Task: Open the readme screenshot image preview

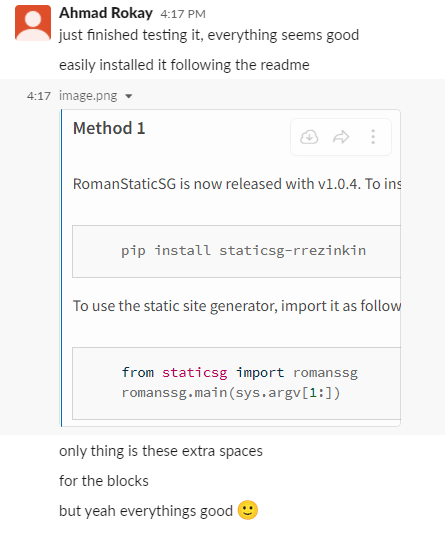Action: pos(231,268)
